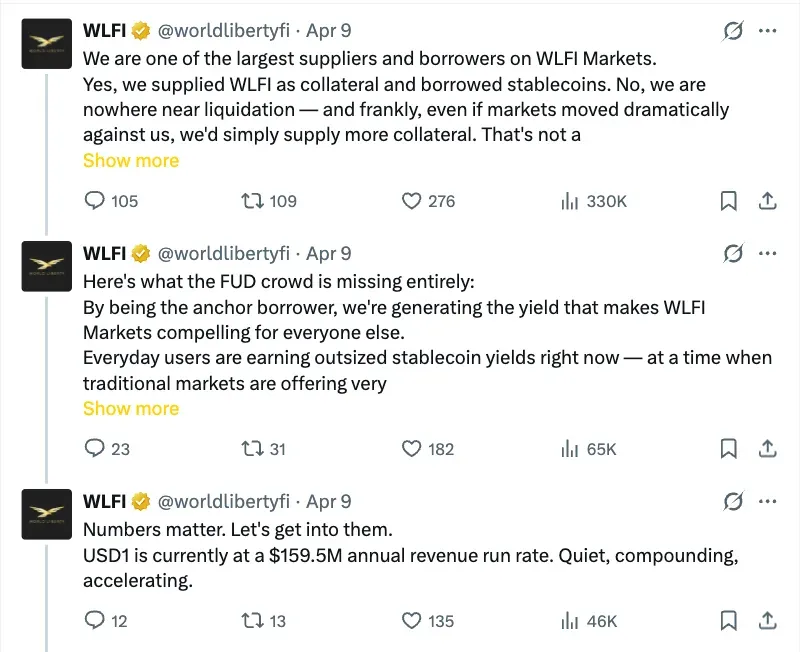The image size is (800, 652).
Task: Open more options menu on first post
Action: coord(768,31)
